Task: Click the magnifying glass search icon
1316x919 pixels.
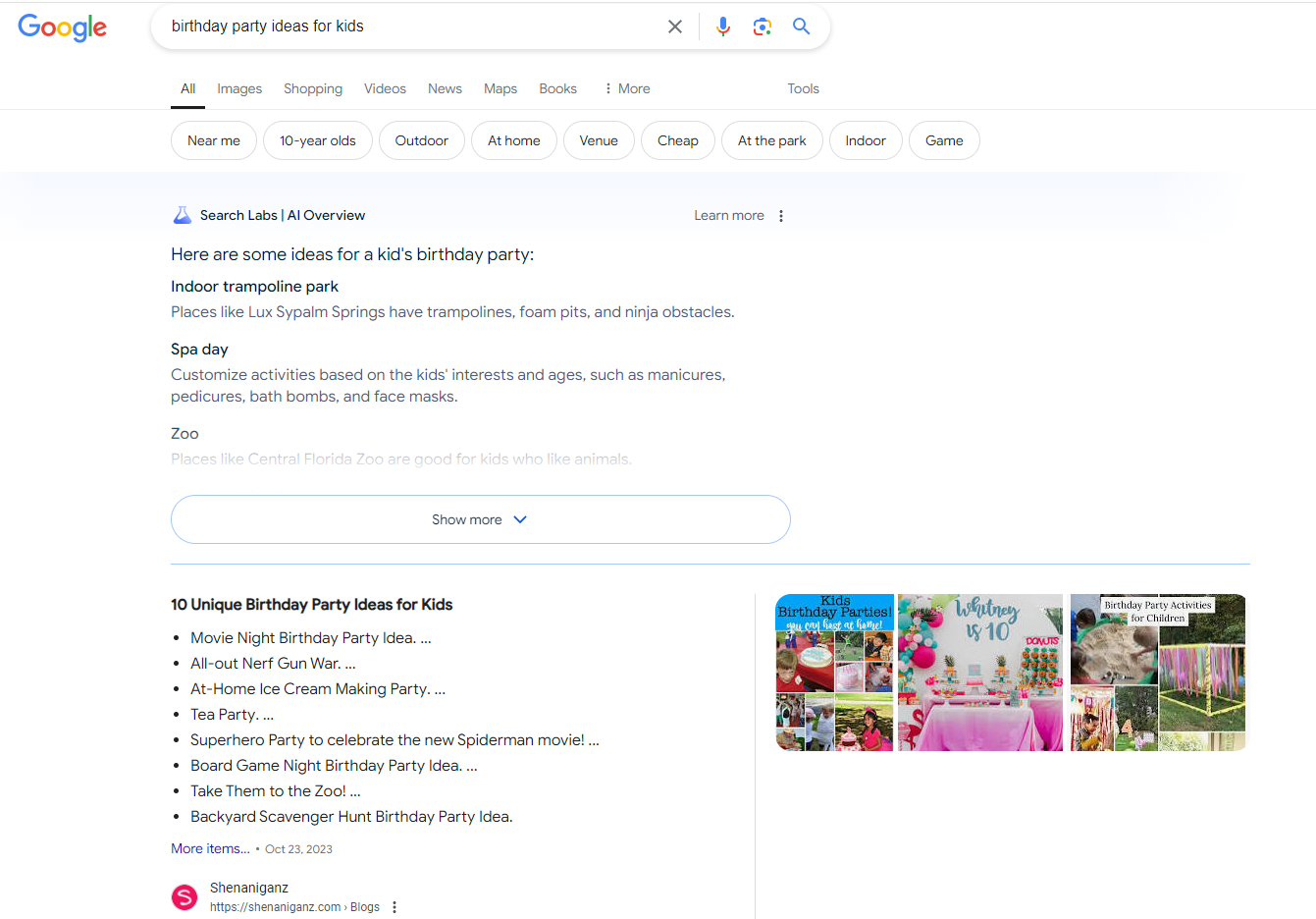Action: coord(802,27)
